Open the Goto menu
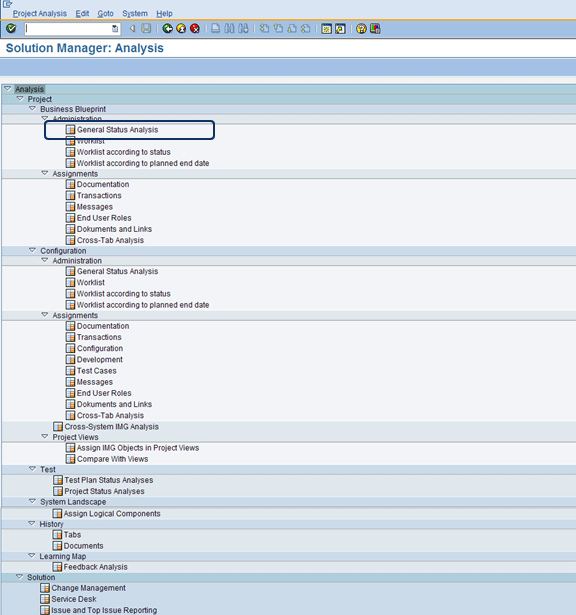576x615 pixels. click(105, 13)
